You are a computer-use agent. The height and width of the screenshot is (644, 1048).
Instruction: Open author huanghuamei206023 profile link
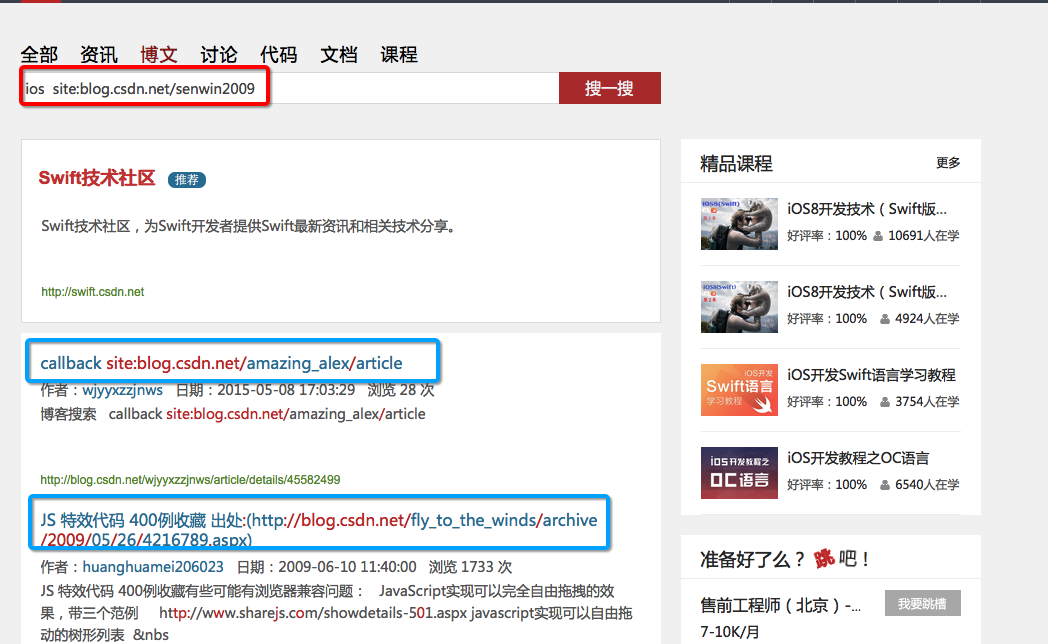point(153,567)
